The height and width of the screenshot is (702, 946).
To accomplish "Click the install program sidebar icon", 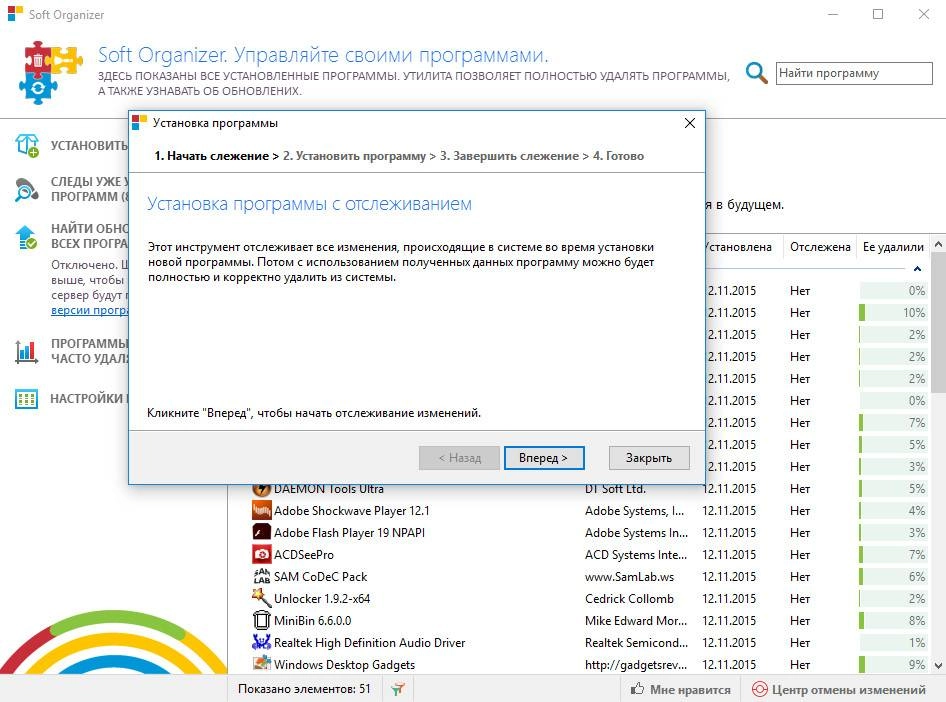I will (x=27, y=145).
